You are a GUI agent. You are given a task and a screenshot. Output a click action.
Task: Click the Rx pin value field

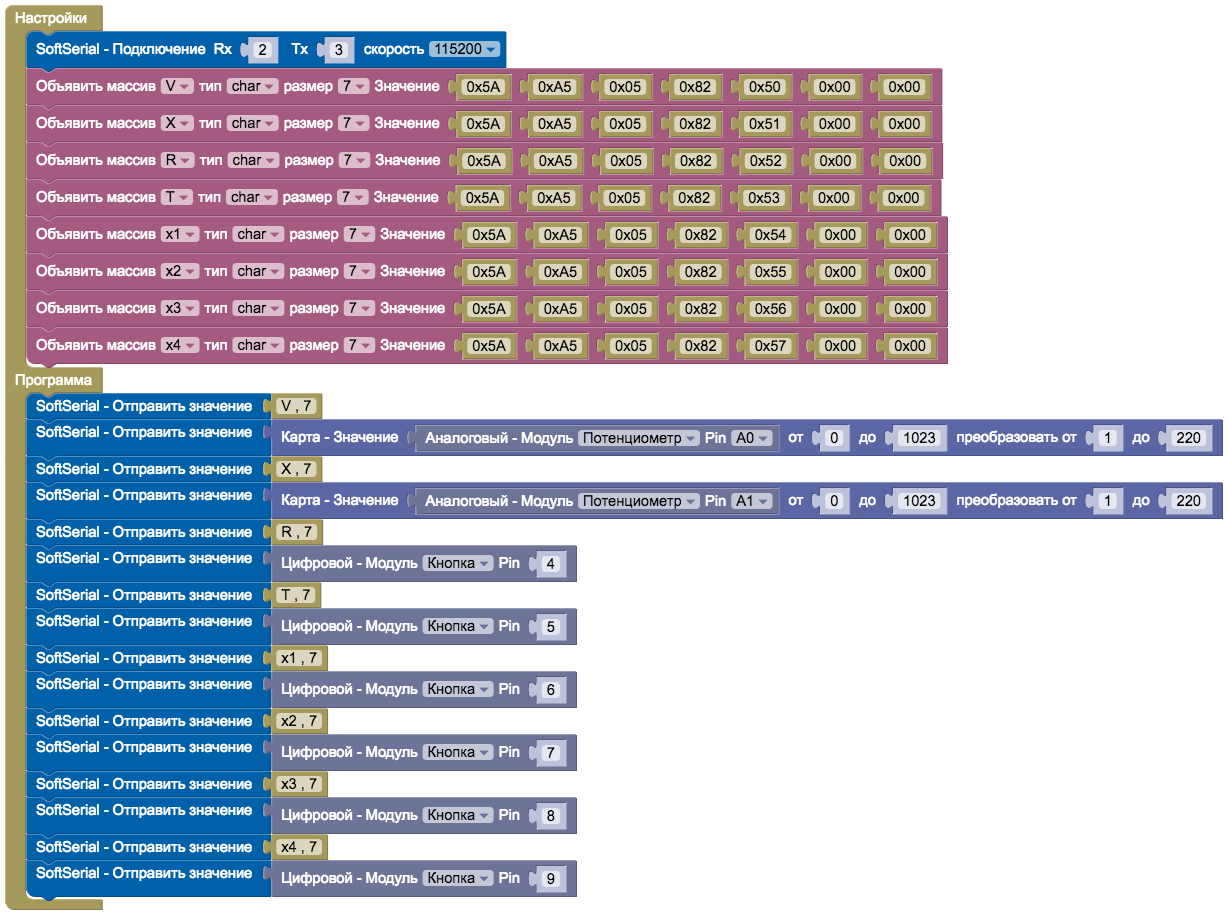(x=262, y=50)
